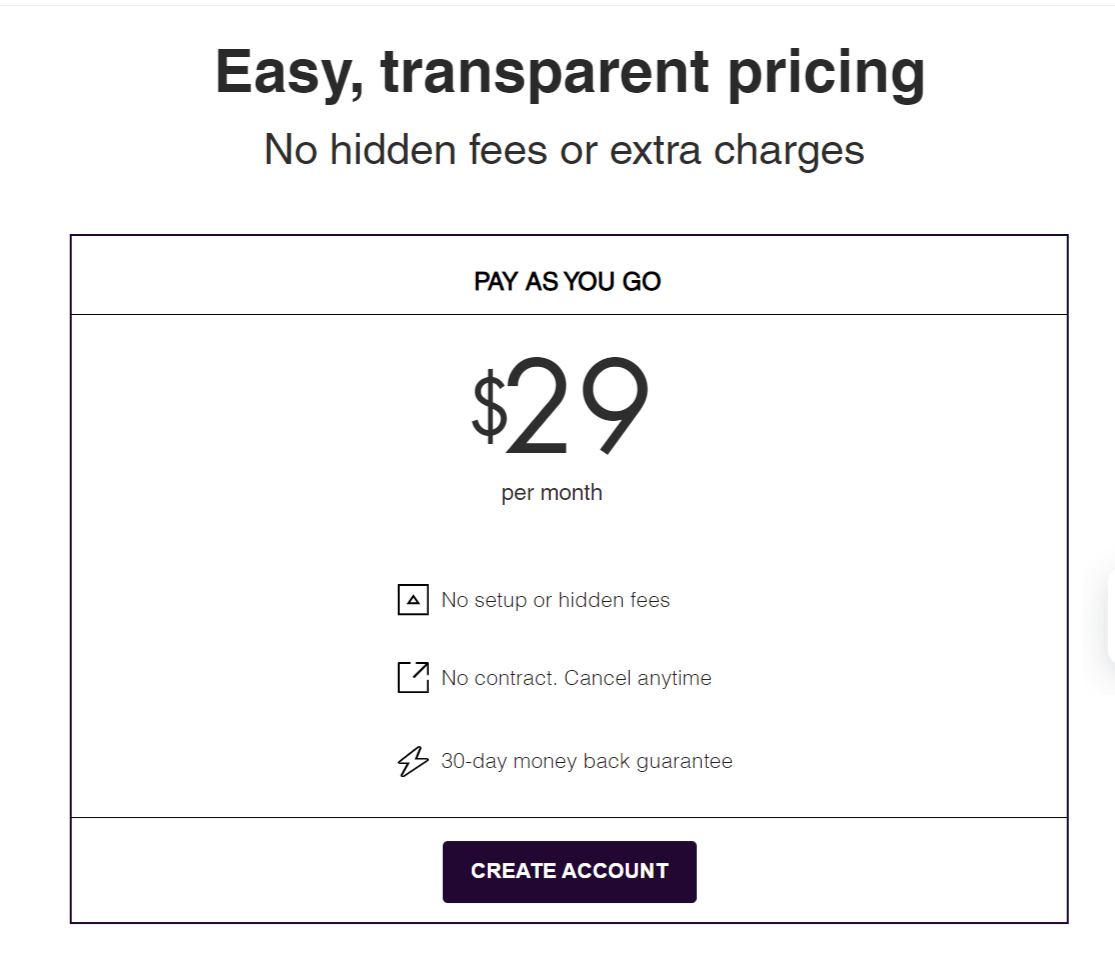1115x954 pixels.
Task: Click the dark strip at screen top
Action: pos(557,4)
